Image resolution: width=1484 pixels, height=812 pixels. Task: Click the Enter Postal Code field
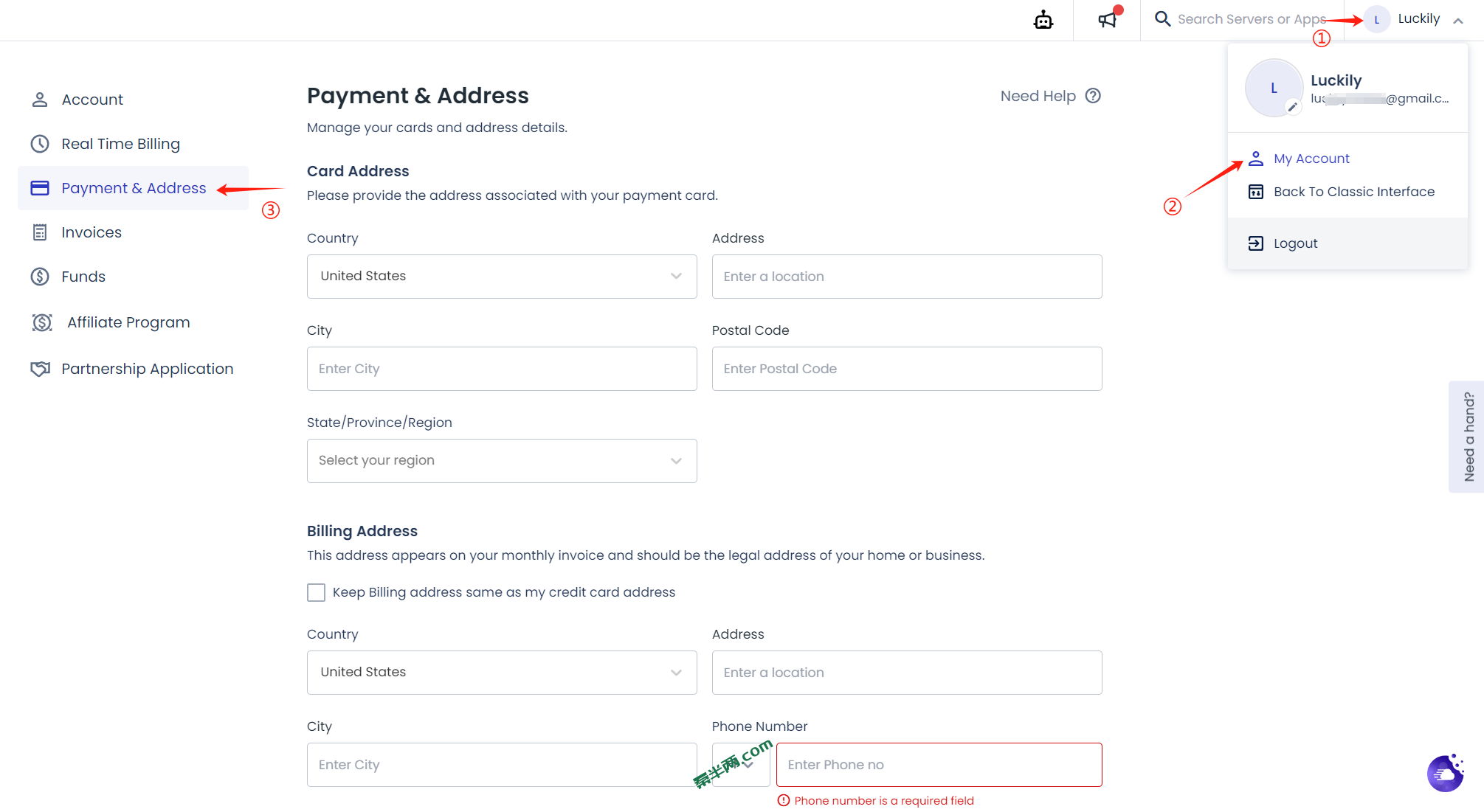point(907,369)
